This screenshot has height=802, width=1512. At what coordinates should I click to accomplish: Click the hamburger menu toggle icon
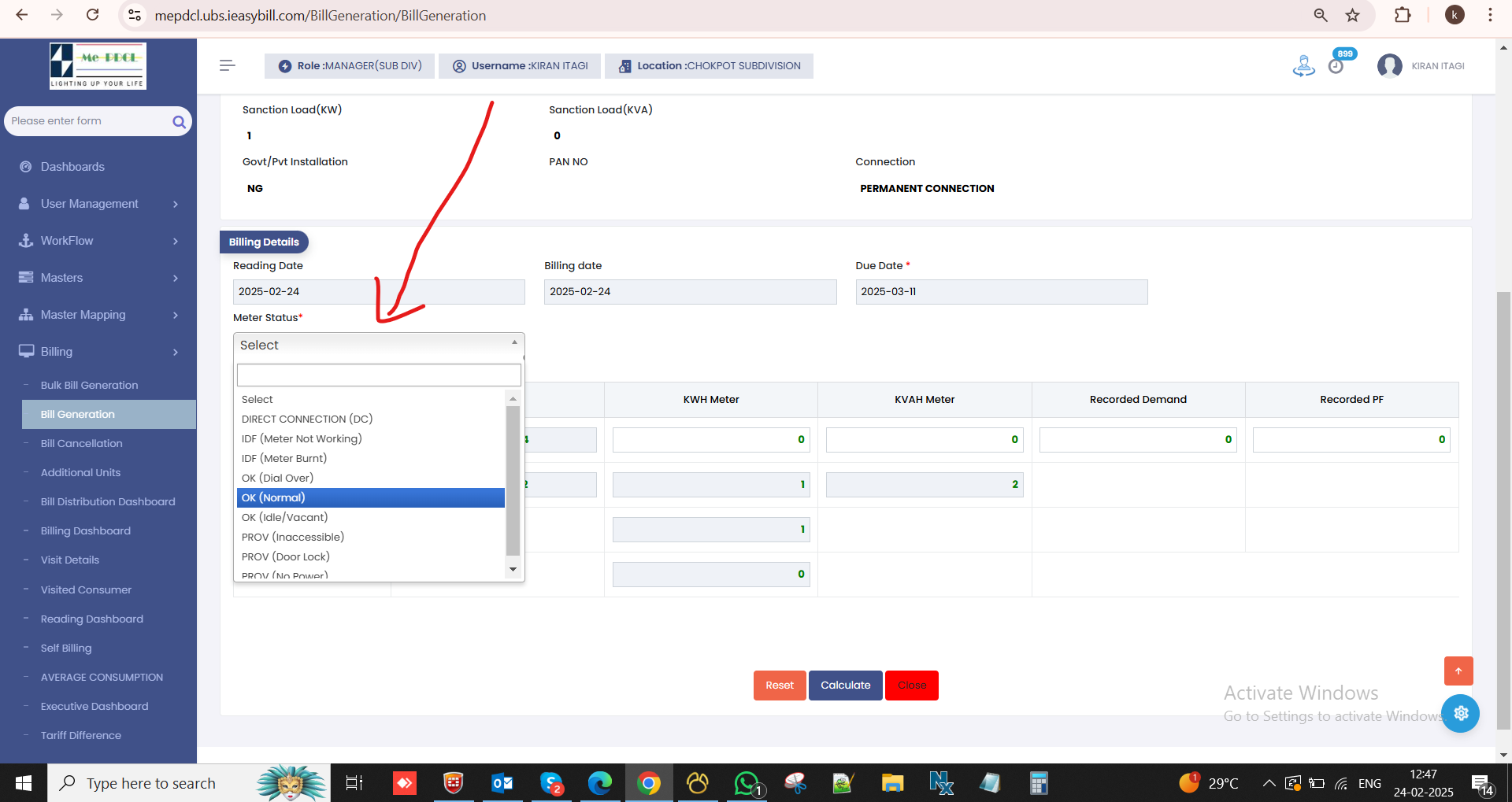(x=228, y=65)
